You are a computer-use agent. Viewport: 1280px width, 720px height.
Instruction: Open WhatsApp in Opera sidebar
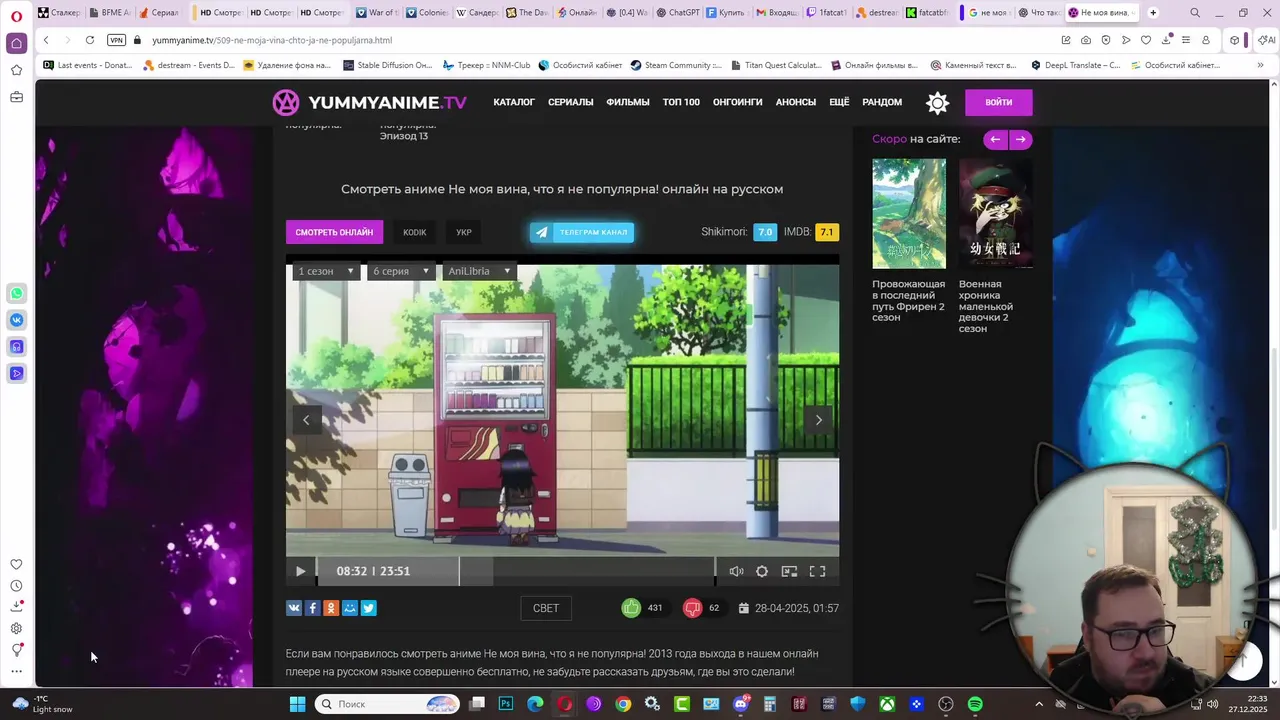point(16,294)
